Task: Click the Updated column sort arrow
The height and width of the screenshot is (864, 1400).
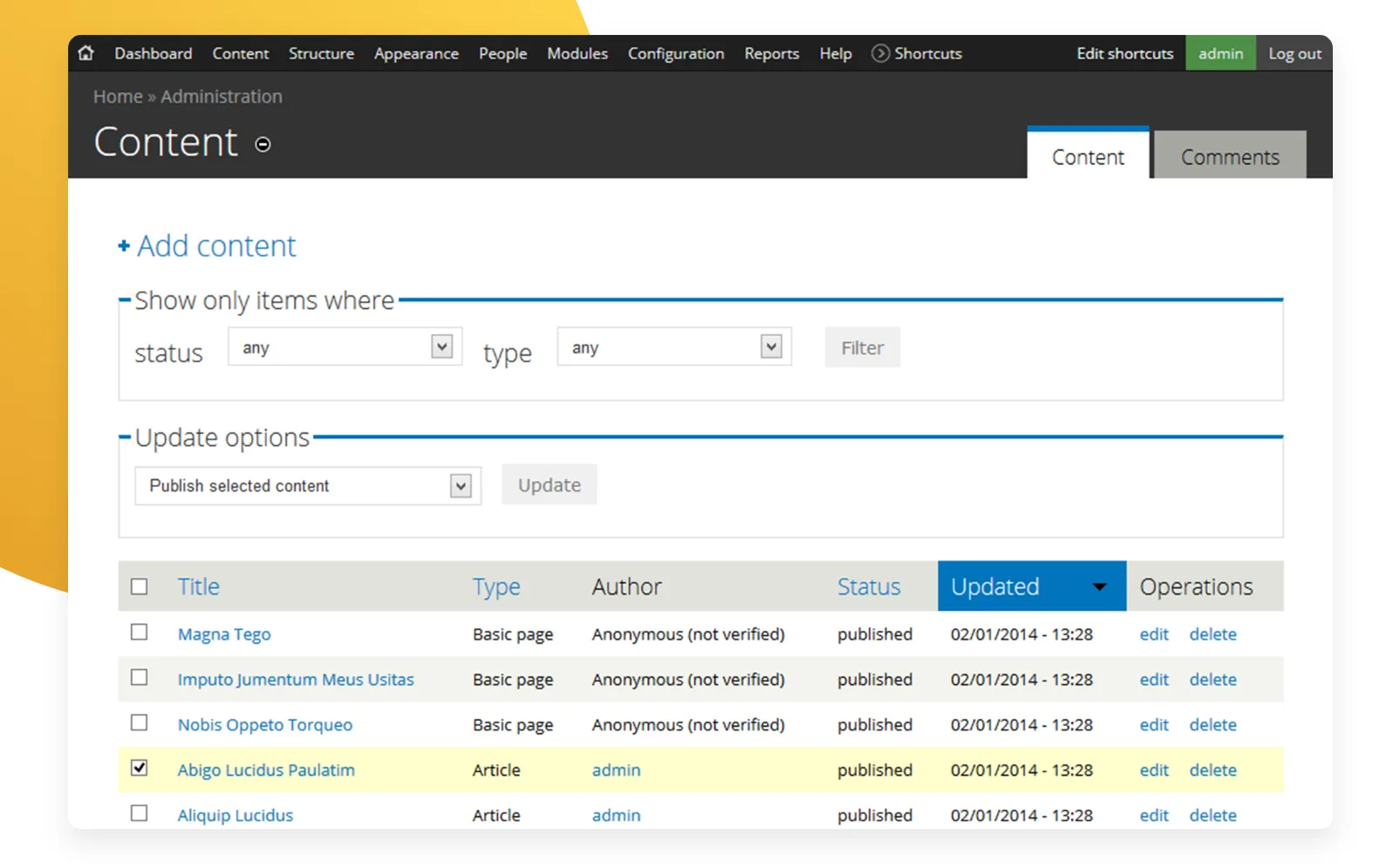Action: tap(1099, 587)
